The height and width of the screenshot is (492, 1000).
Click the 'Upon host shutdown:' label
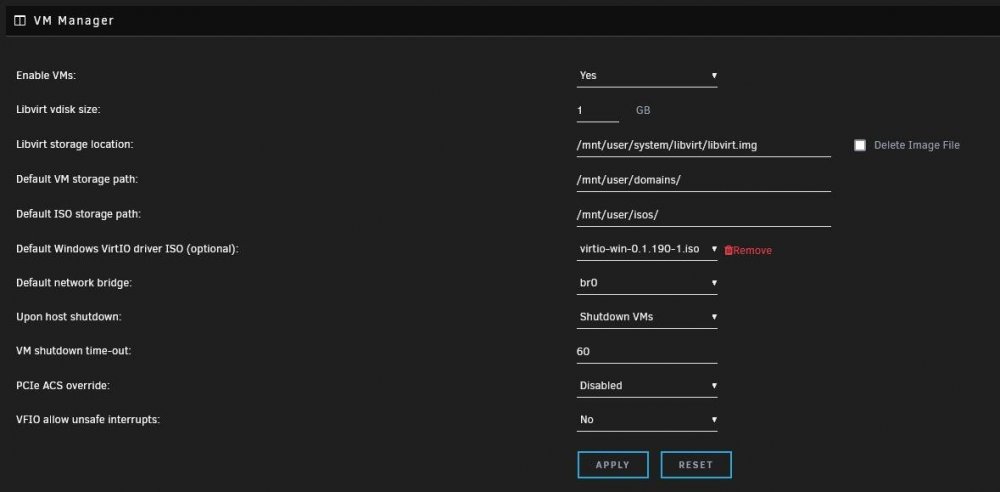click(69, 317)
